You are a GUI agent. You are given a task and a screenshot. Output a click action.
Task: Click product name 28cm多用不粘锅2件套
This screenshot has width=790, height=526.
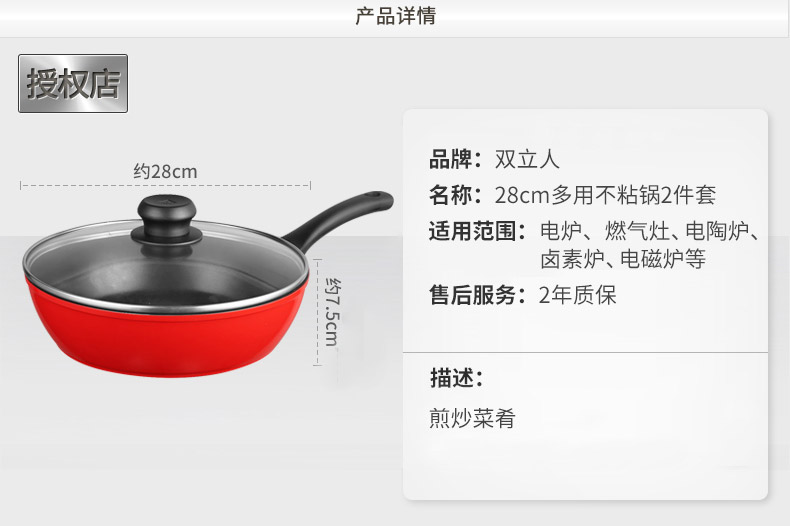(605, 195)
